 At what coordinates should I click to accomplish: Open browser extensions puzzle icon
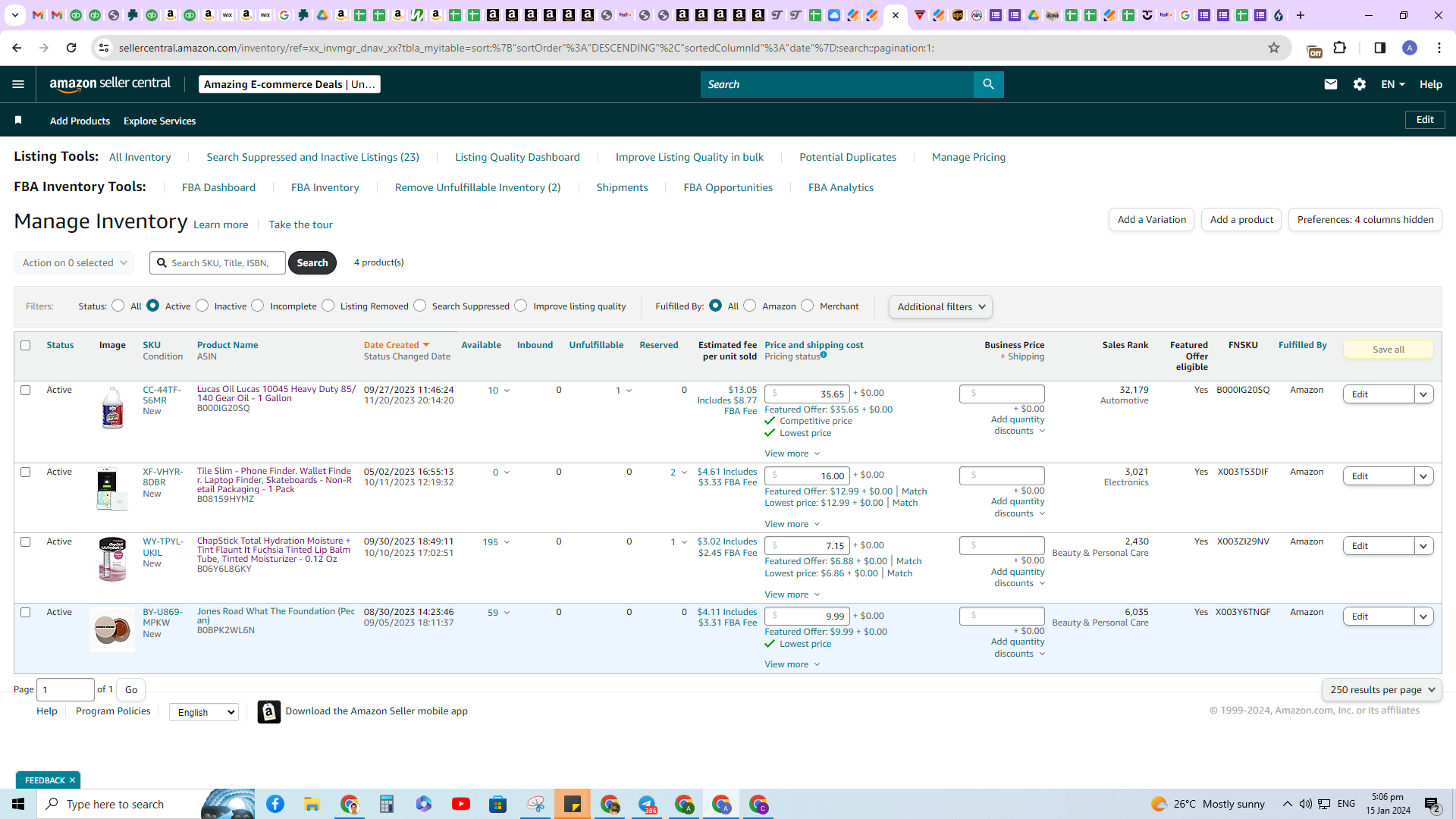[1340, 48]
